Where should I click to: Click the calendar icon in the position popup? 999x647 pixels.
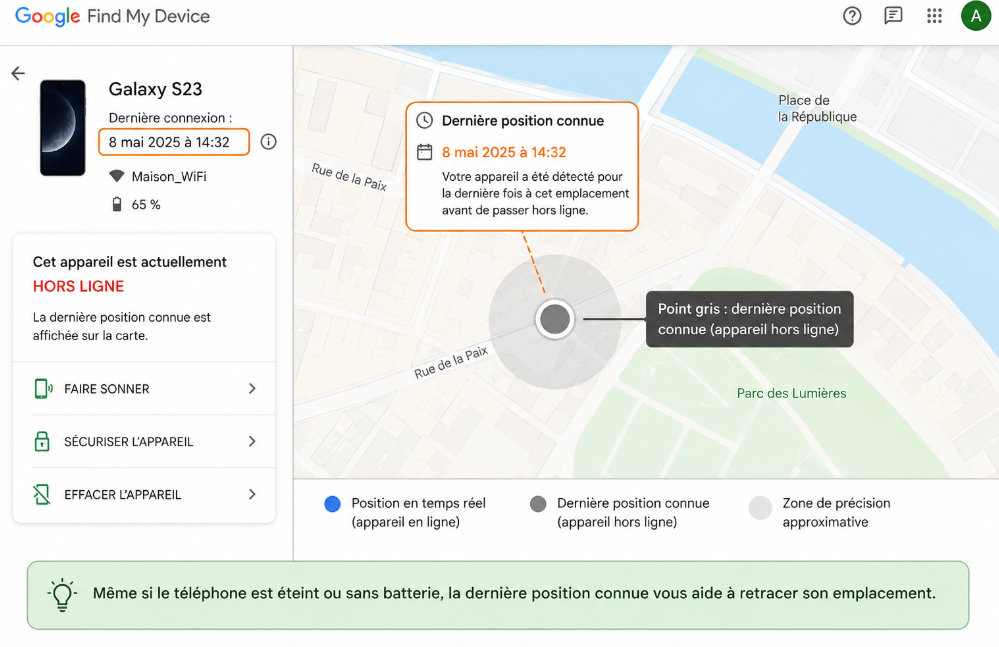pos(424,152)
